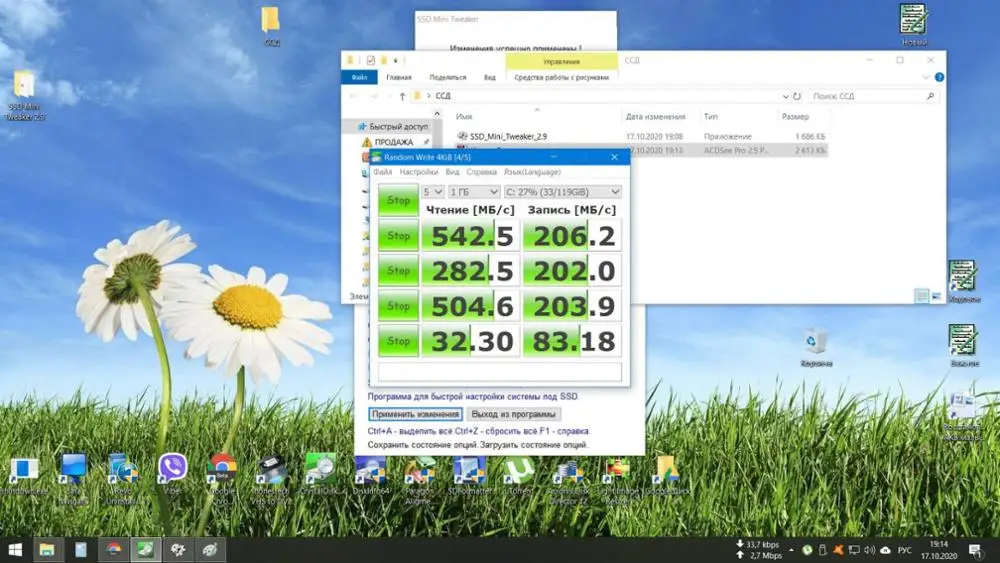The image size is (1000, 563).
Task: Select Быстрый доступ in the navigation pane
Action: 393,127
